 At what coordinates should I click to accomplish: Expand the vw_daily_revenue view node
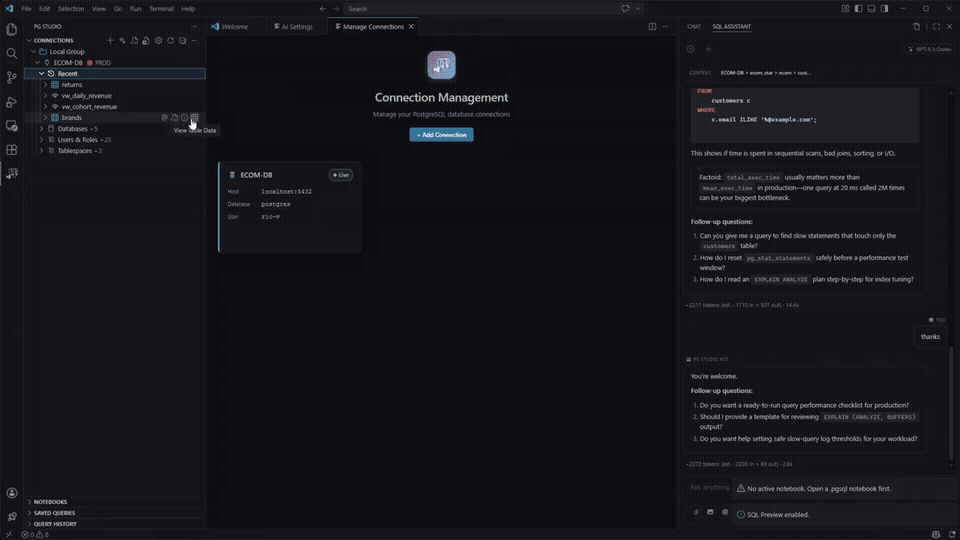45,96
